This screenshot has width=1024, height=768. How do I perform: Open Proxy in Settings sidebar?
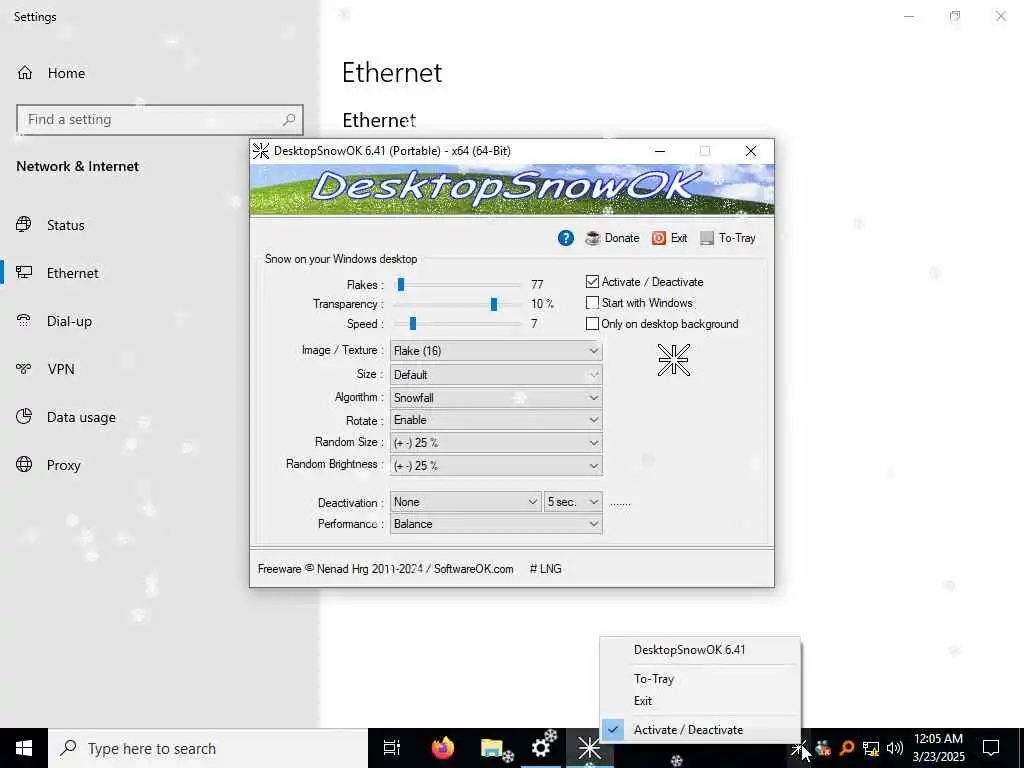point(160,465)
